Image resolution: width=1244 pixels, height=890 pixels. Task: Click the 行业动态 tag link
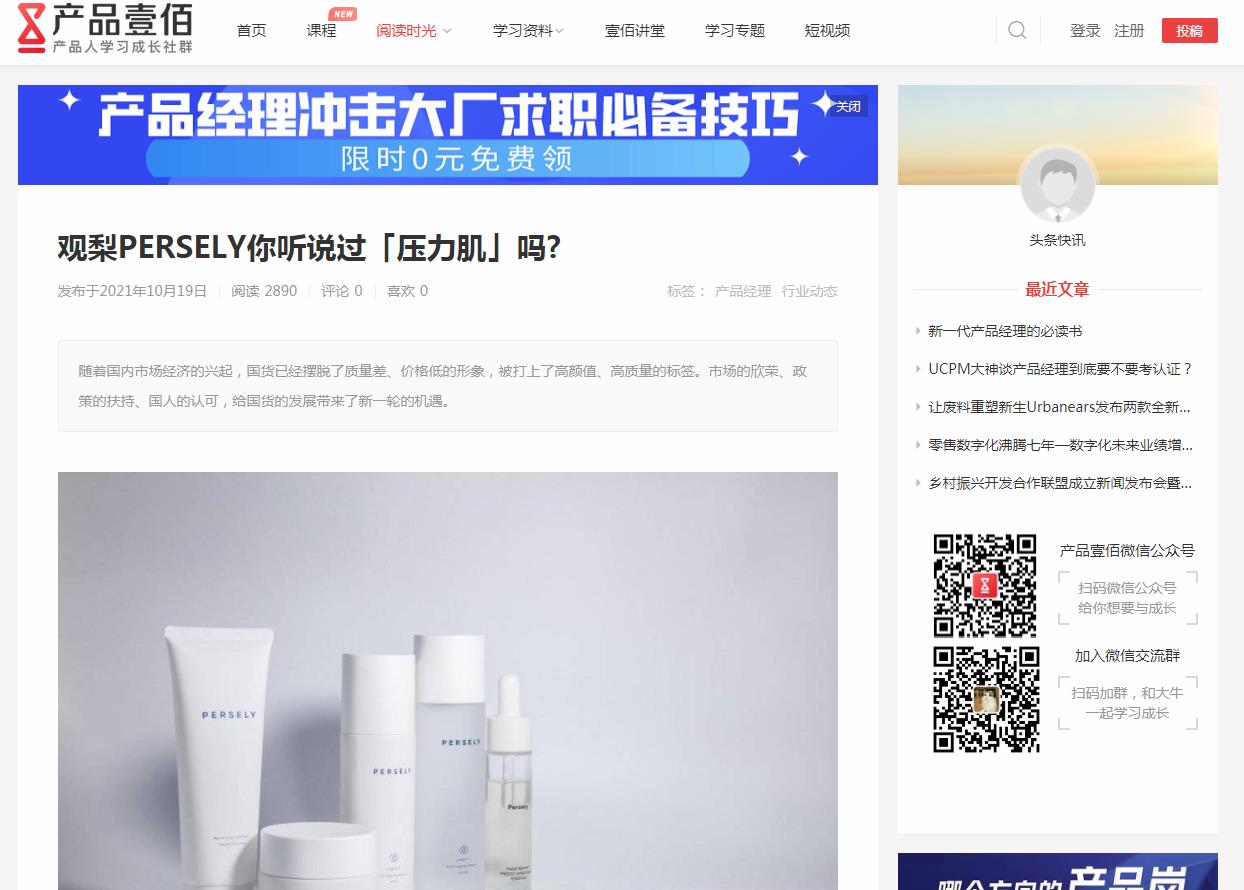[x=810, y=291]
